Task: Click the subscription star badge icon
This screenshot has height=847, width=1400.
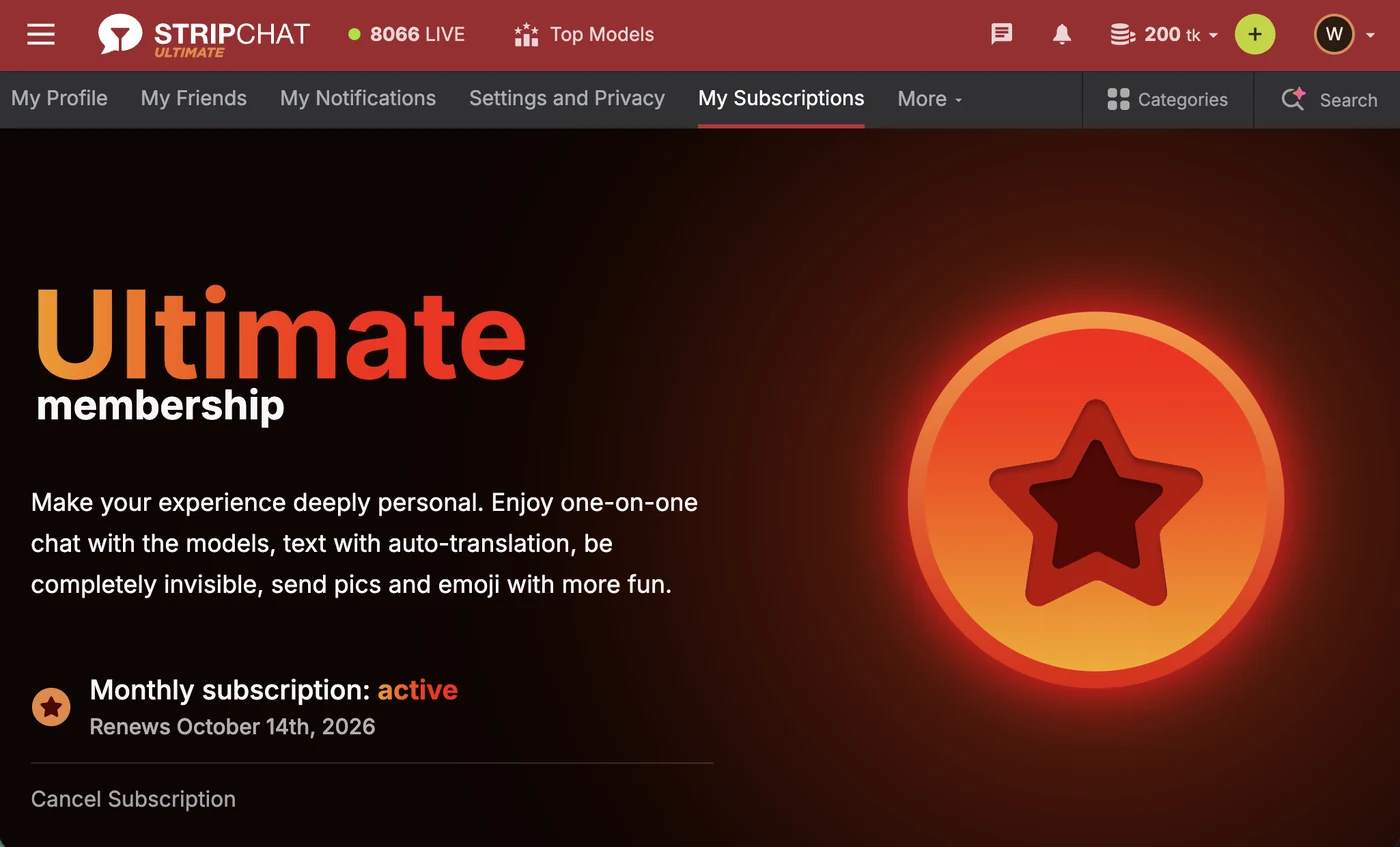Action: tap(51, 707)
